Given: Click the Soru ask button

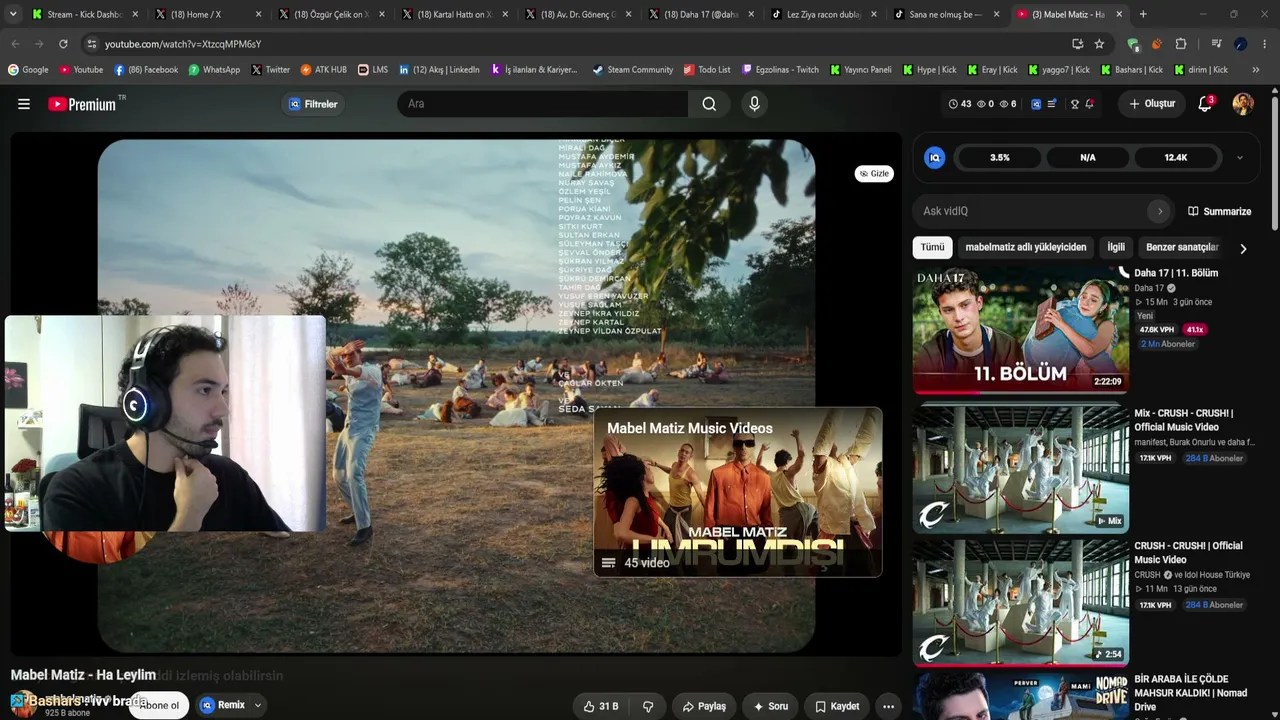Looking at the screenshot, I should tap(771, 706).
